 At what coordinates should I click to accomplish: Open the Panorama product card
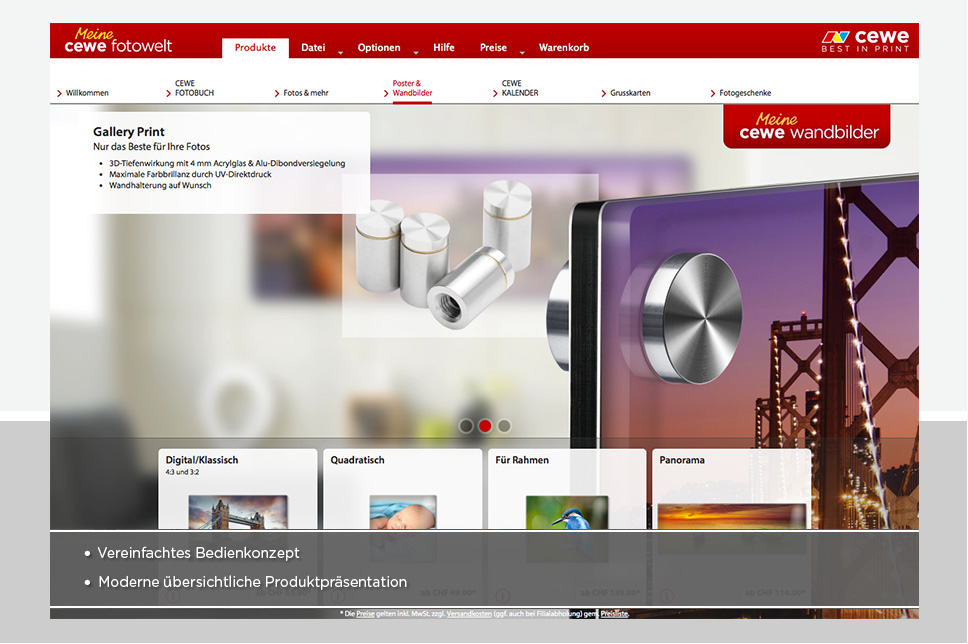tap(732, 489)
